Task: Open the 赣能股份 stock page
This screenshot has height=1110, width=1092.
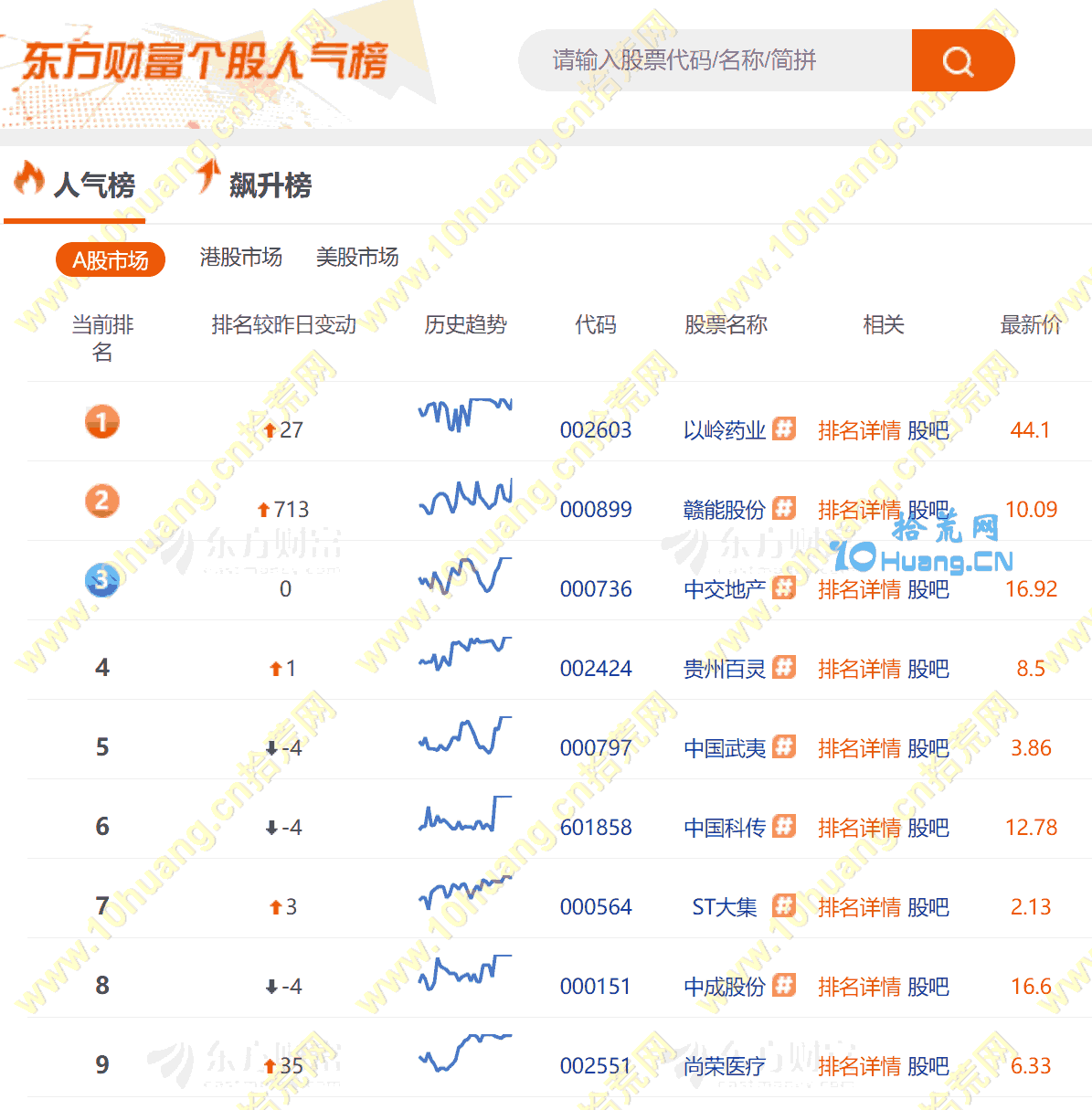Action: click(x=725, y=510)
